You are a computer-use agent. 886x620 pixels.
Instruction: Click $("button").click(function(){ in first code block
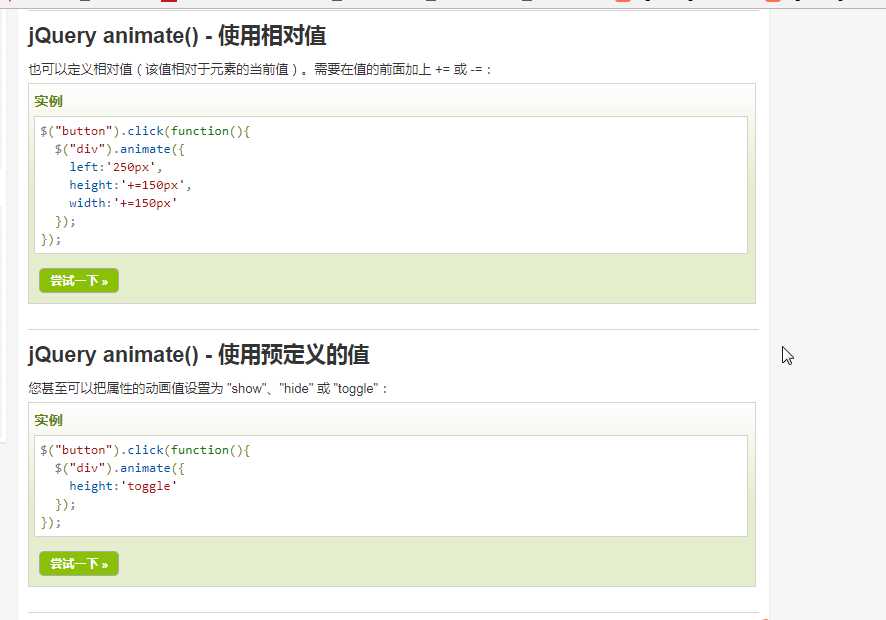pyautogui.click(x=145, y=131)
